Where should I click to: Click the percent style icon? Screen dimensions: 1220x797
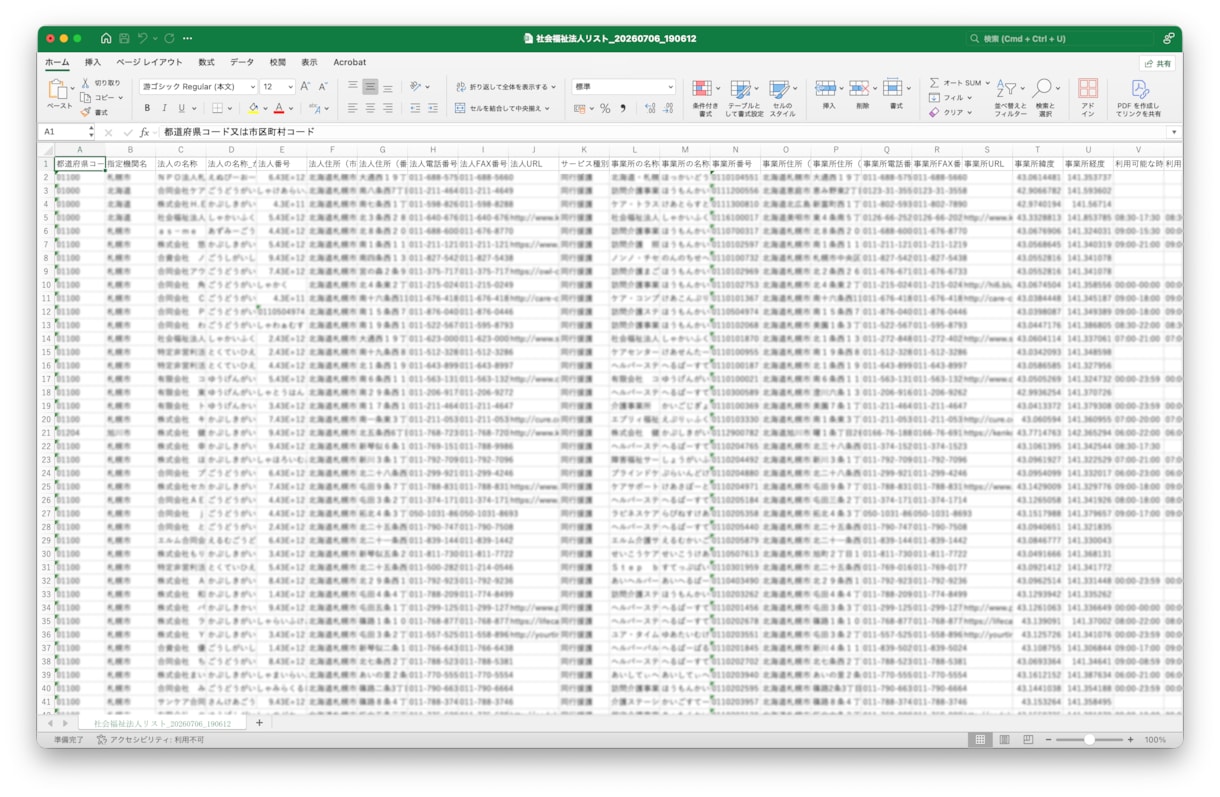point(605,108)
